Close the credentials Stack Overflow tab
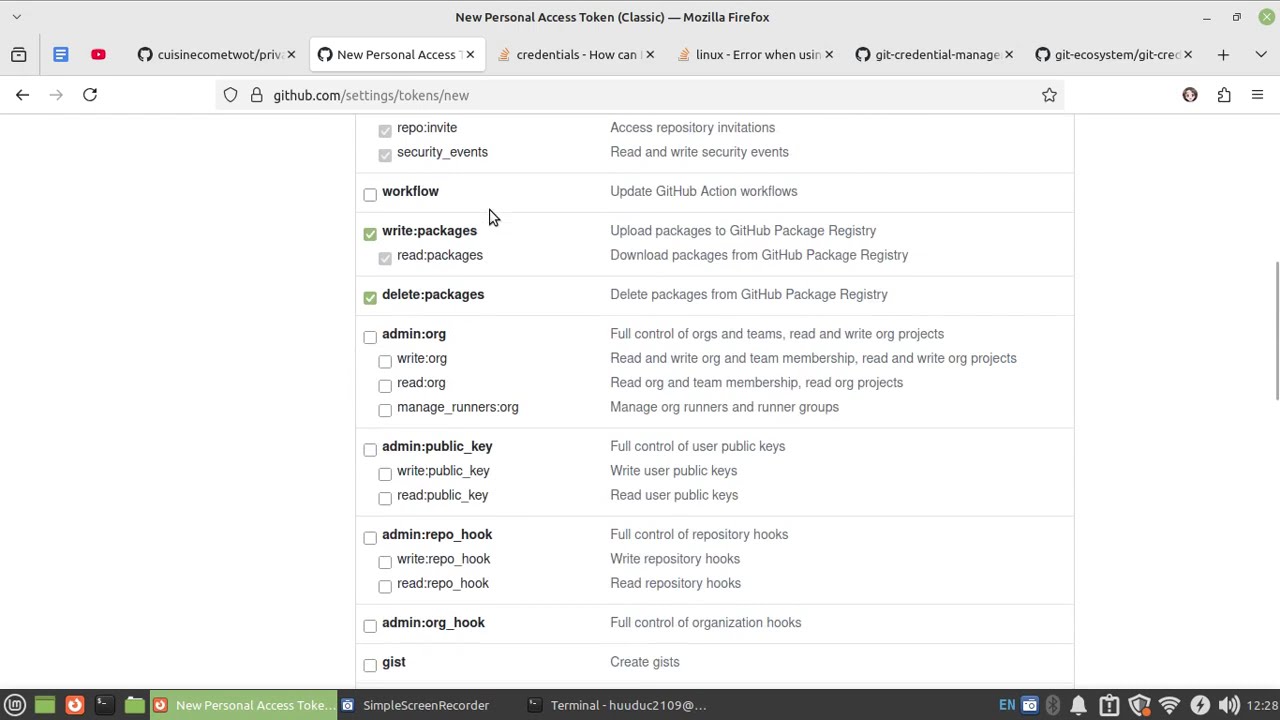1280x720 pixels. pos(650,55)
